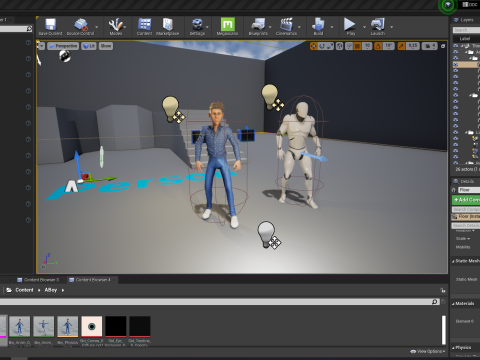
Task: Open the Settings dropdown arrow
Action: point(207,27)
